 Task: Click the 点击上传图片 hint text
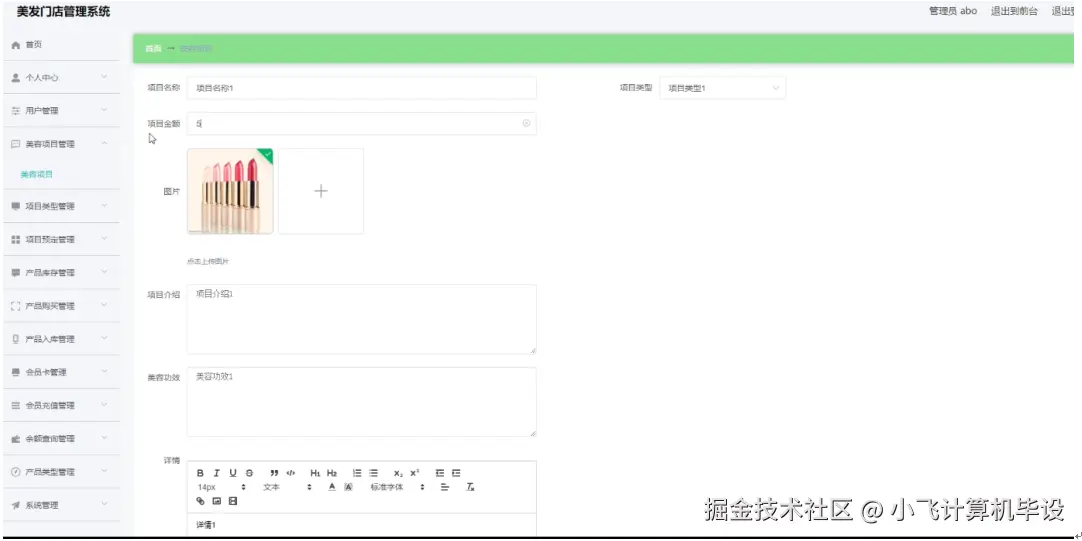(208, 262)
